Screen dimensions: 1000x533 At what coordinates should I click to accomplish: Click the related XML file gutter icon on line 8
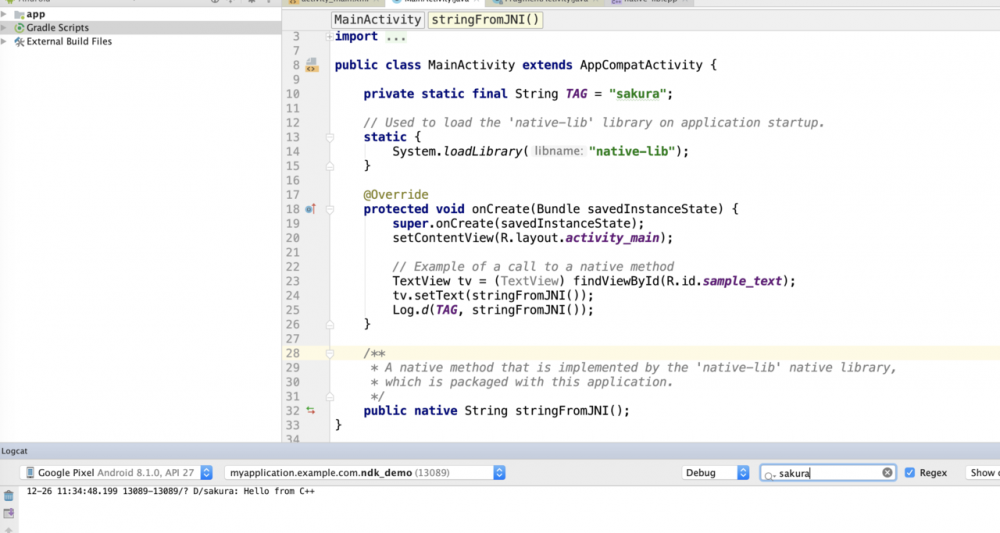tap(312, 66)
